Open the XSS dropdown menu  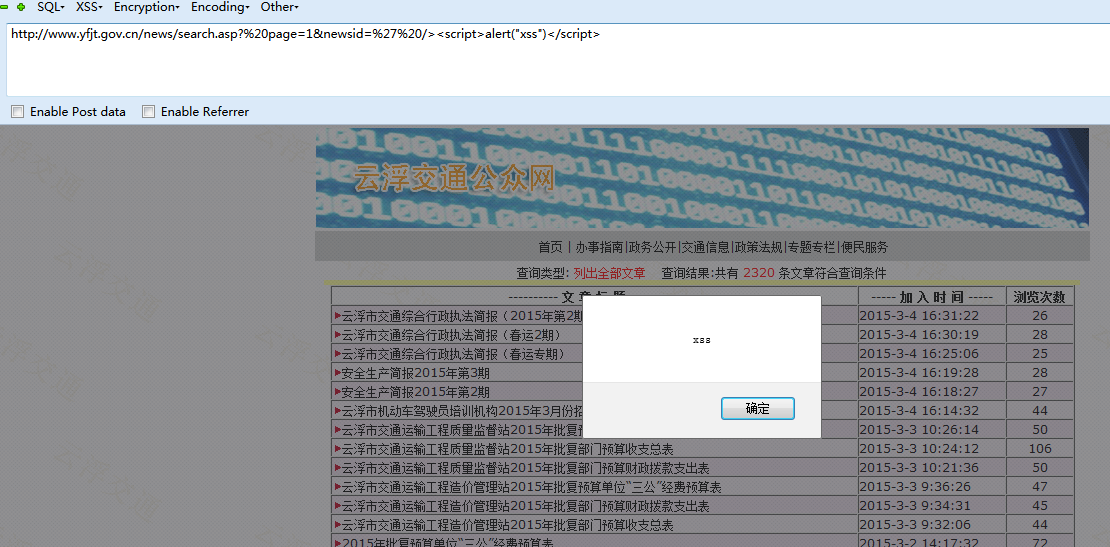click(89, 7)
